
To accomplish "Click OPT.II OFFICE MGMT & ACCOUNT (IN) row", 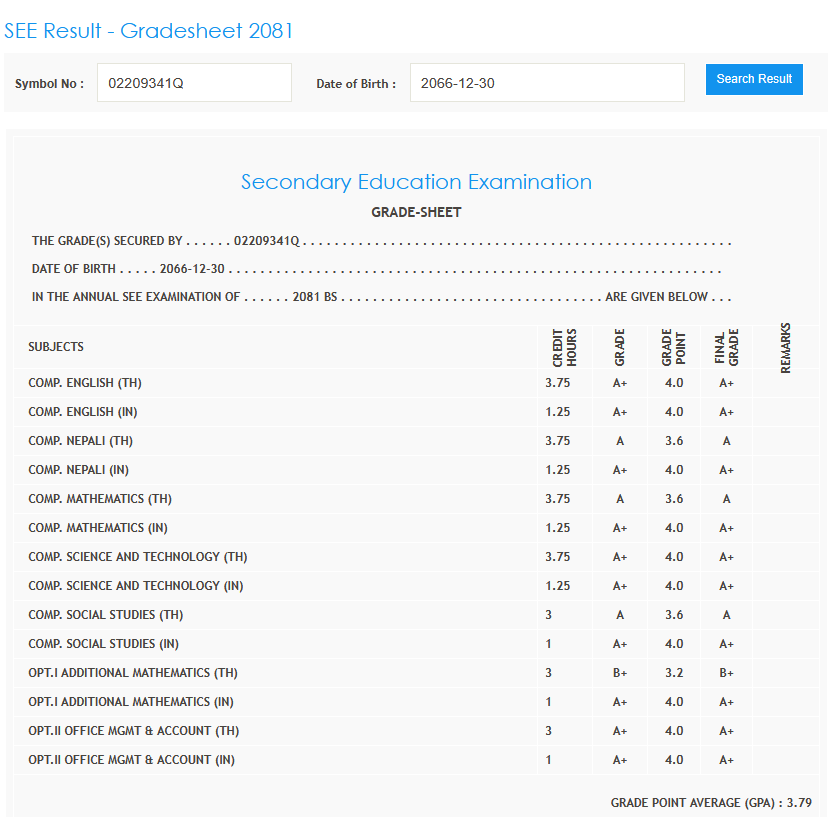I will (131, 760).
